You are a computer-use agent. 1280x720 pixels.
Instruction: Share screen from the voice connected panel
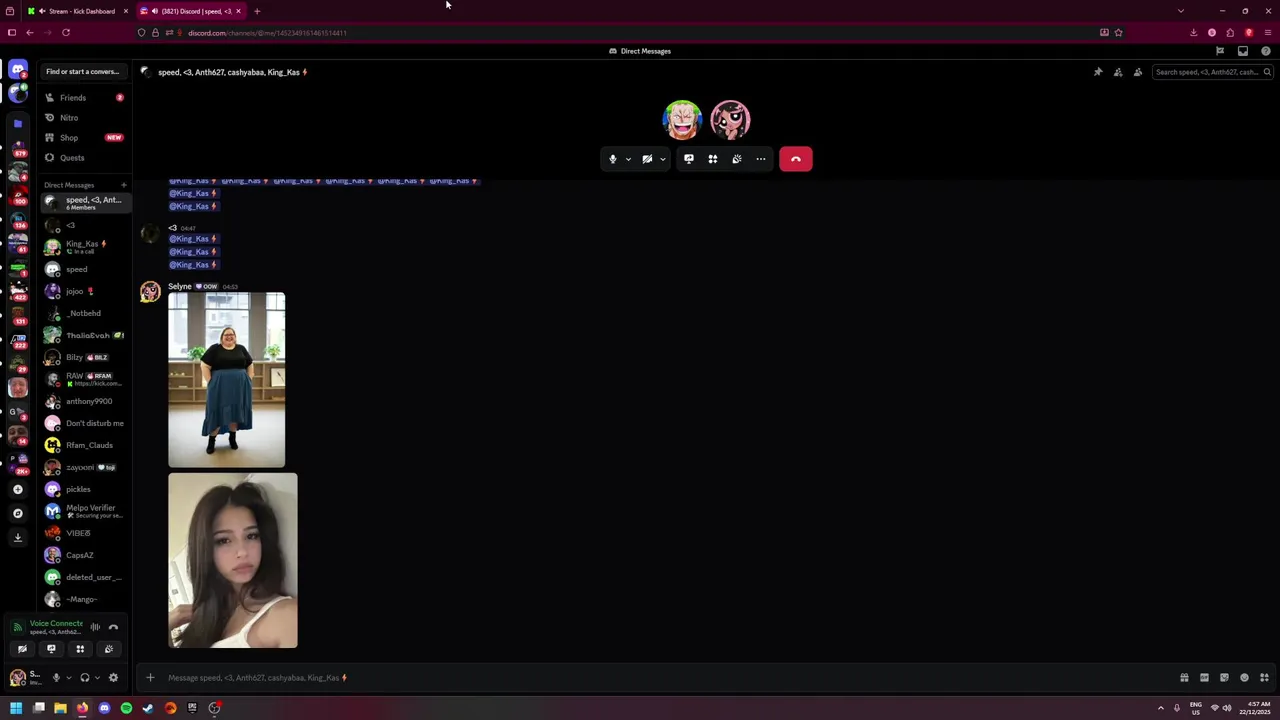click(x=51, y=649)
